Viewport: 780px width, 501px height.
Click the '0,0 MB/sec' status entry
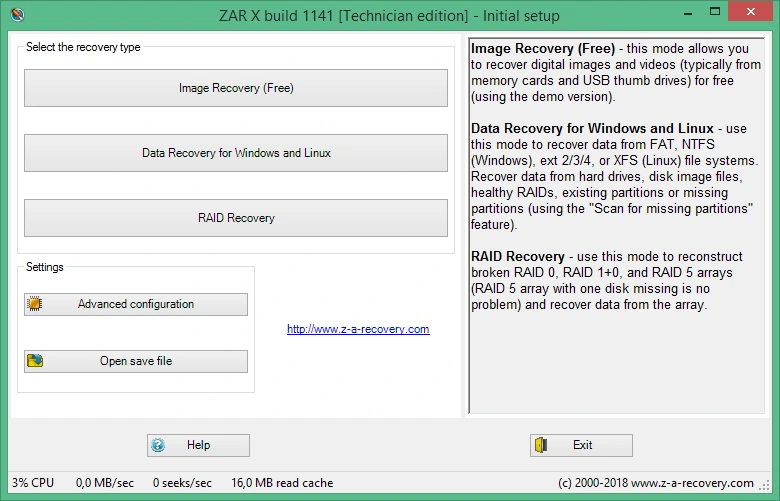click(105, 483)
